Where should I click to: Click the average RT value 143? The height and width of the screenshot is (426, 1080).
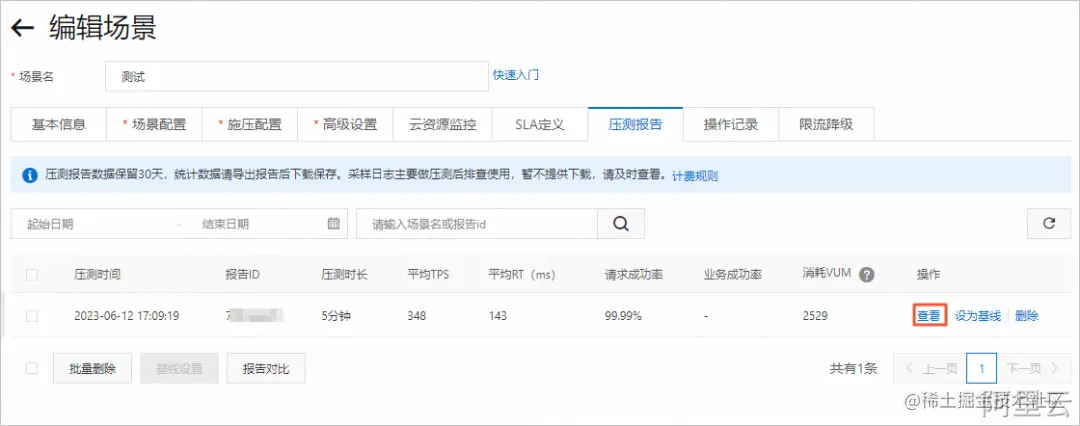(x=498, y=316)
